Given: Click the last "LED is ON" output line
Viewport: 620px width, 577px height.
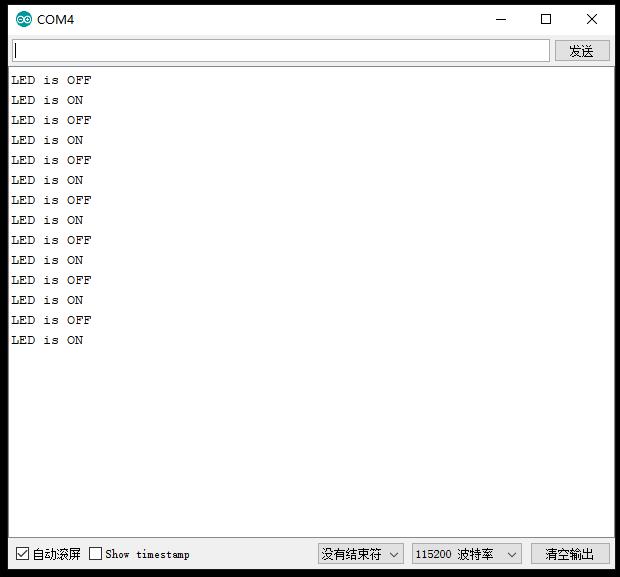Looking at the screenshot, I should click(47, 340).
